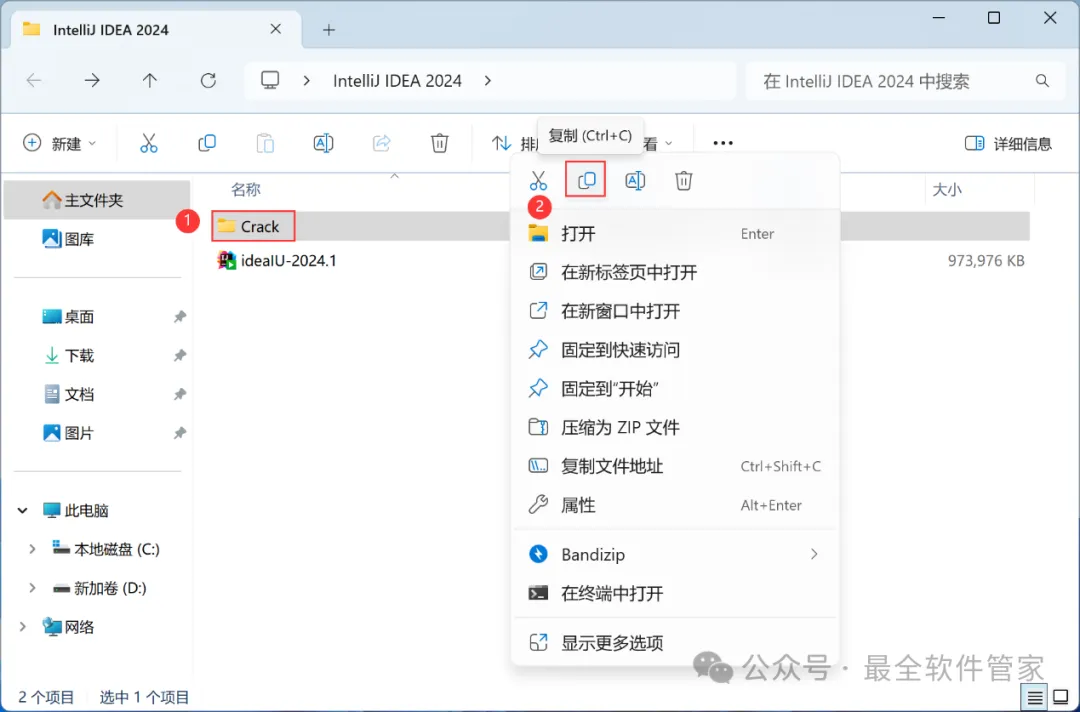Click the Delete icon in the context menu
This screenshot has height=712, width=1080.
(683, 180)
